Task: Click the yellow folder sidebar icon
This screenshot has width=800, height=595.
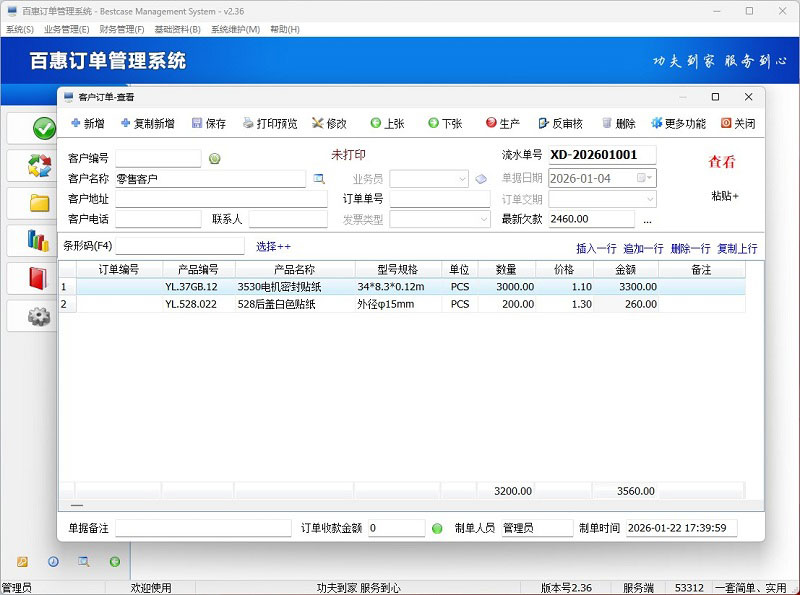Action: point(39,203)
